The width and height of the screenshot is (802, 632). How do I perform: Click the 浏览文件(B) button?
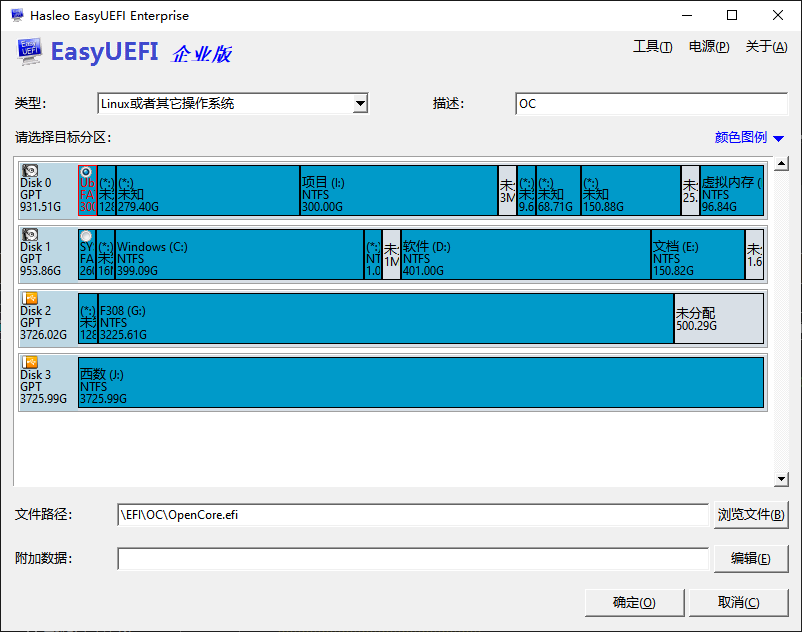pyautogui.click(x=751, y=514)
